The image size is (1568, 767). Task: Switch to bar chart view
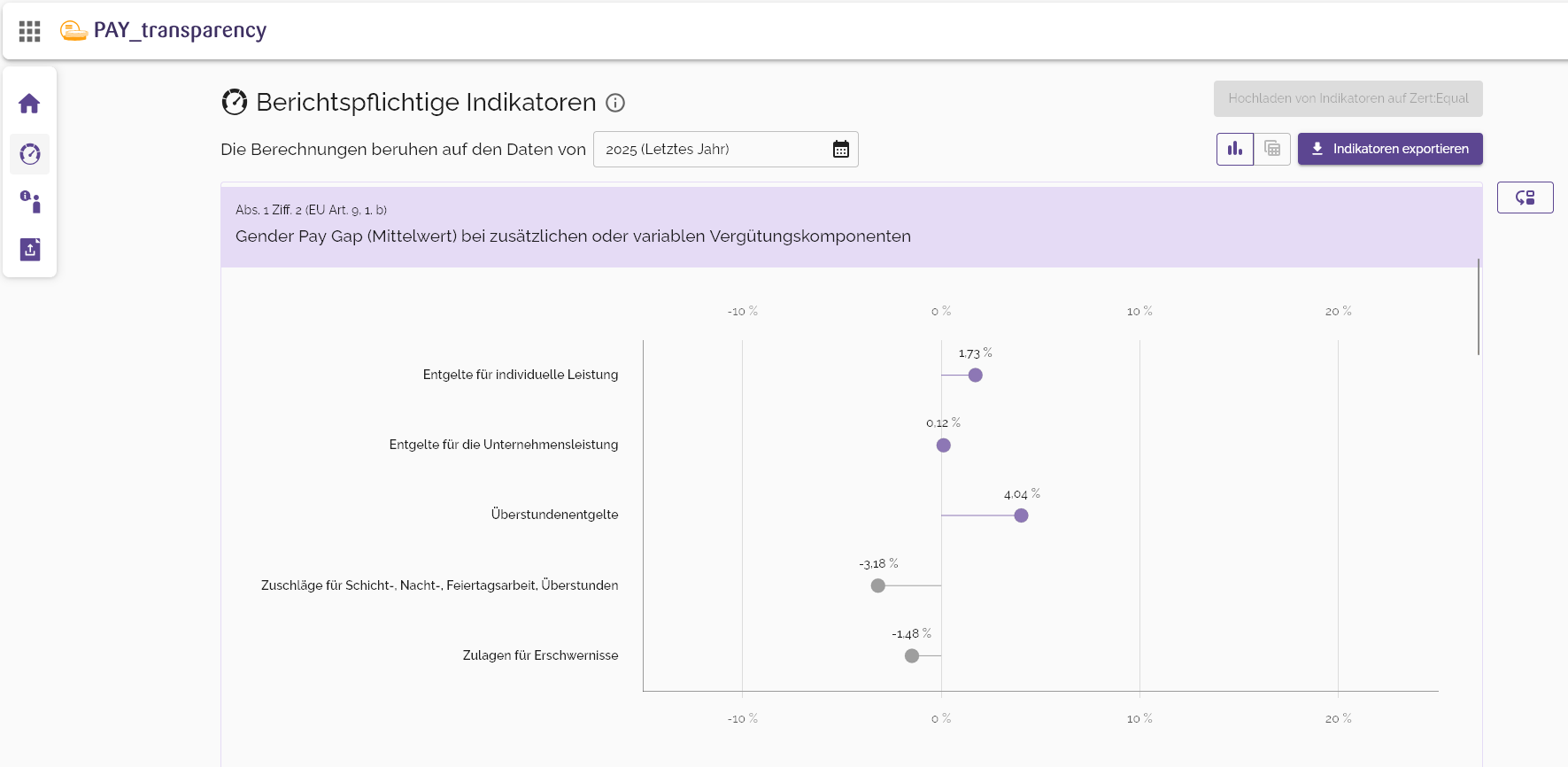click(x=1234, y=149)
